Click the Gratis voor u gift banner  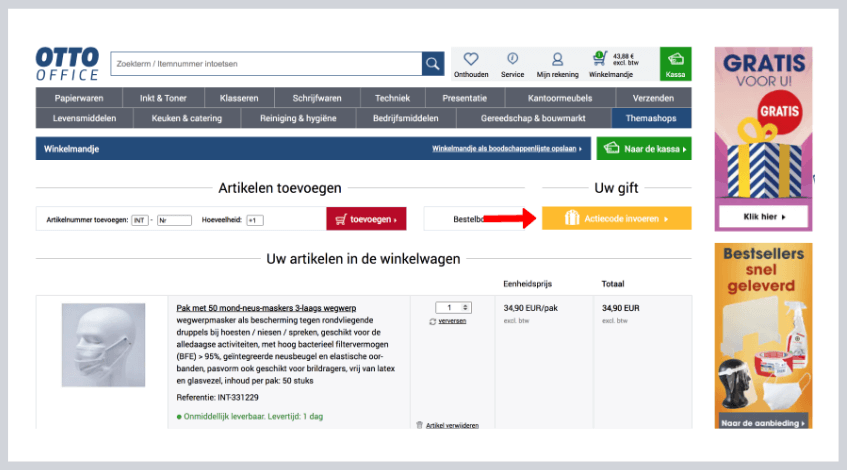(763, 139)
